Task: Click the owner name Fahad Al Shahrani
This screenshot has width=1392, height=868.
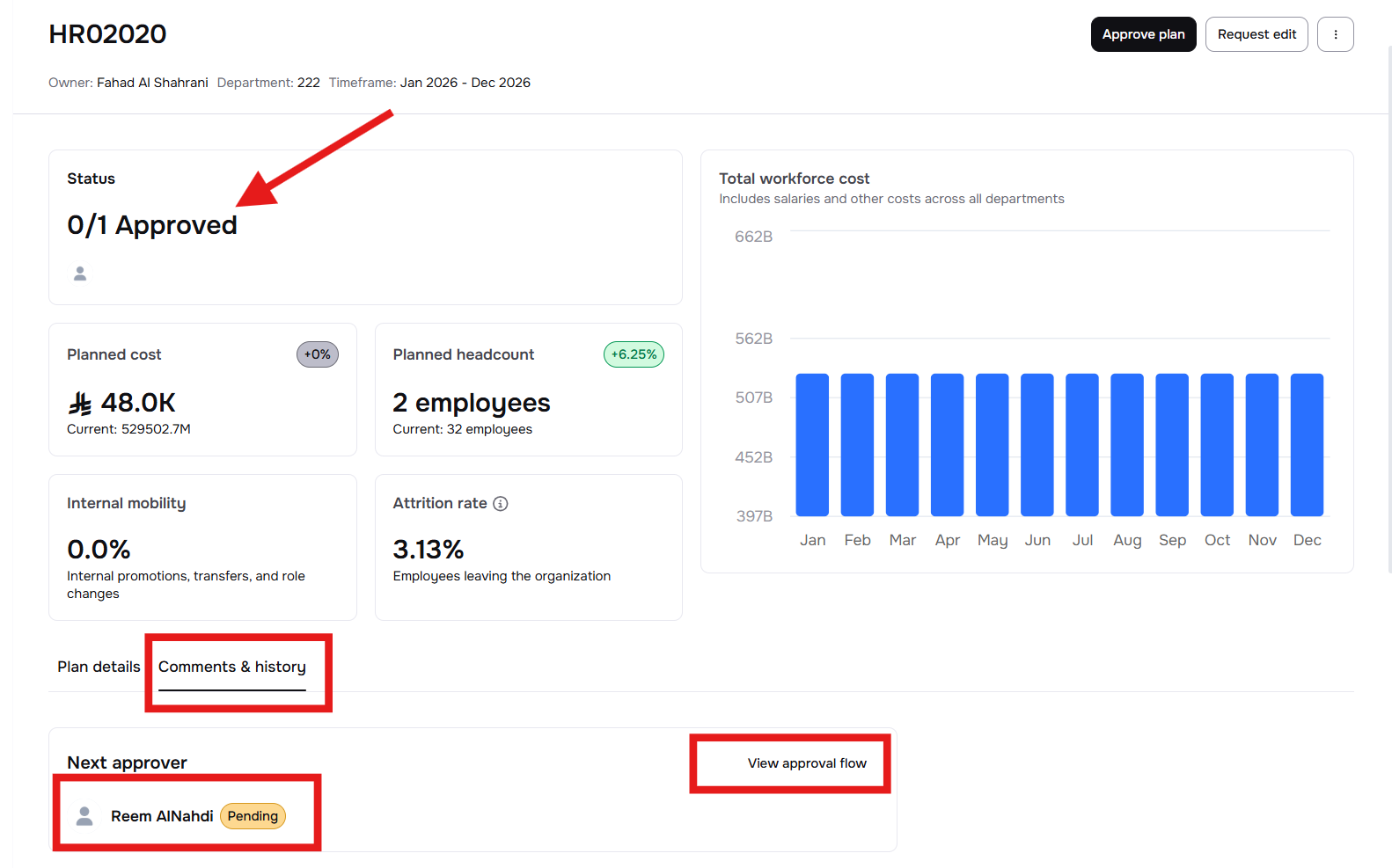Action: coord(152,83)
